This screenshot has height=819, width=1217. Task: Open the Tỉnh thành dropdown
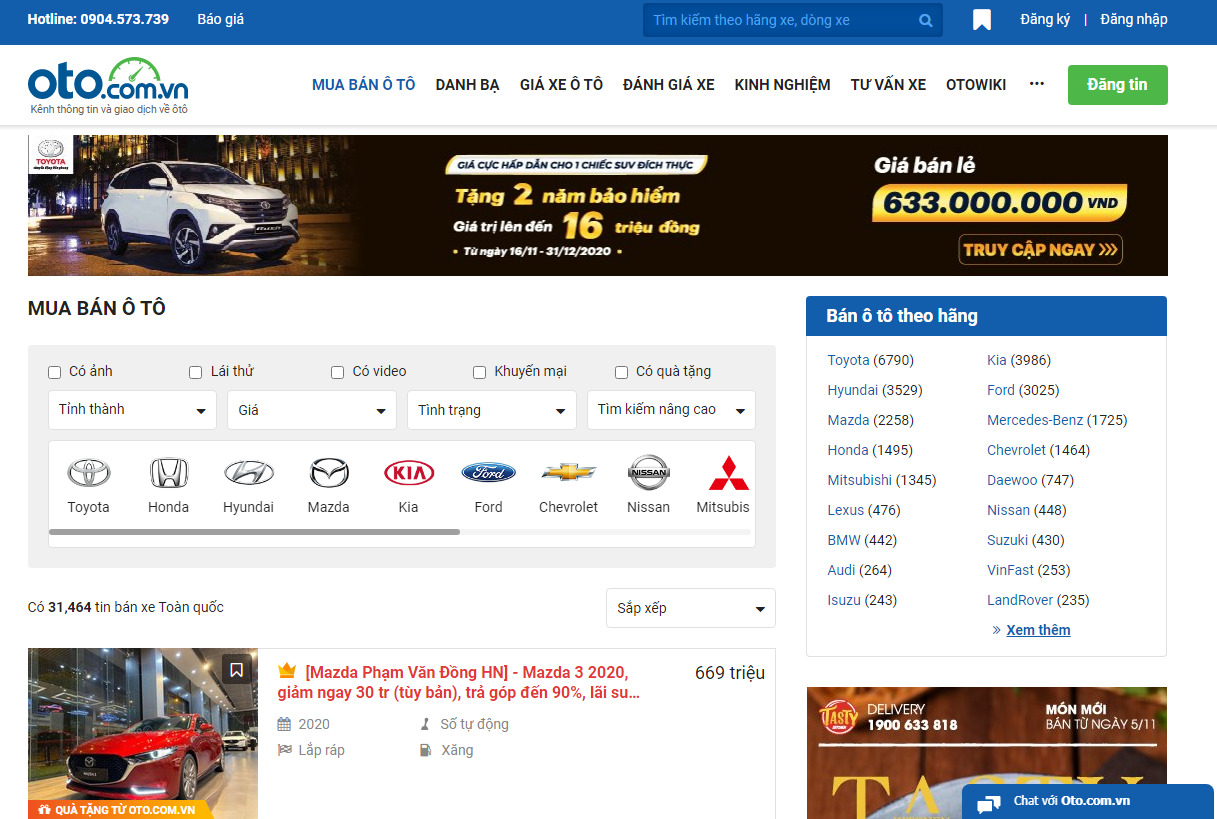132,410
